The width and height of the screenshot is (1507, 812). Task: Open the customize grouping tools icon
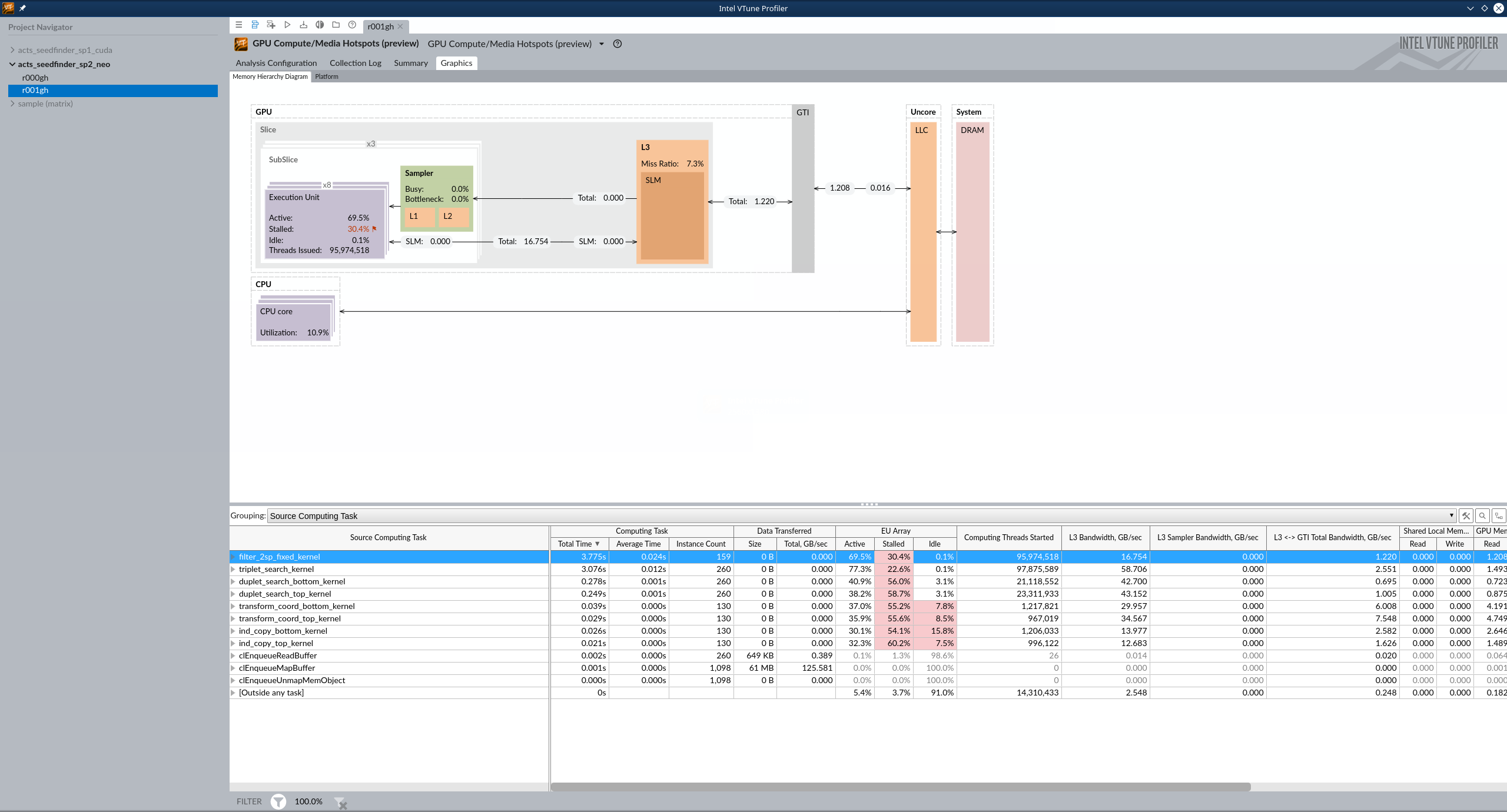click(1466, 516)
